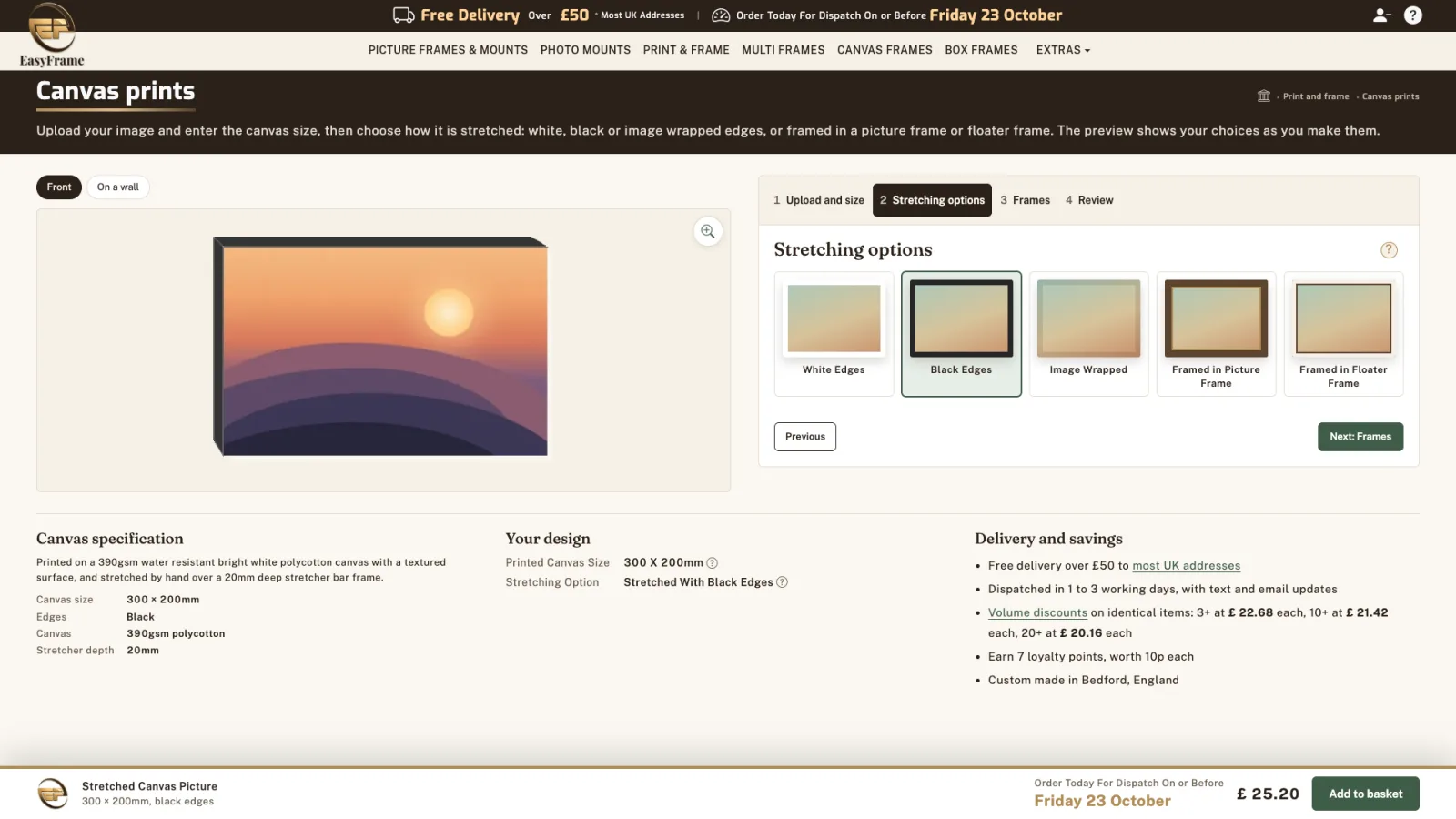This screenshot has height=819, width=1456.
Task: Click the dispatch speedometer icon
Action: coord(721,15)
